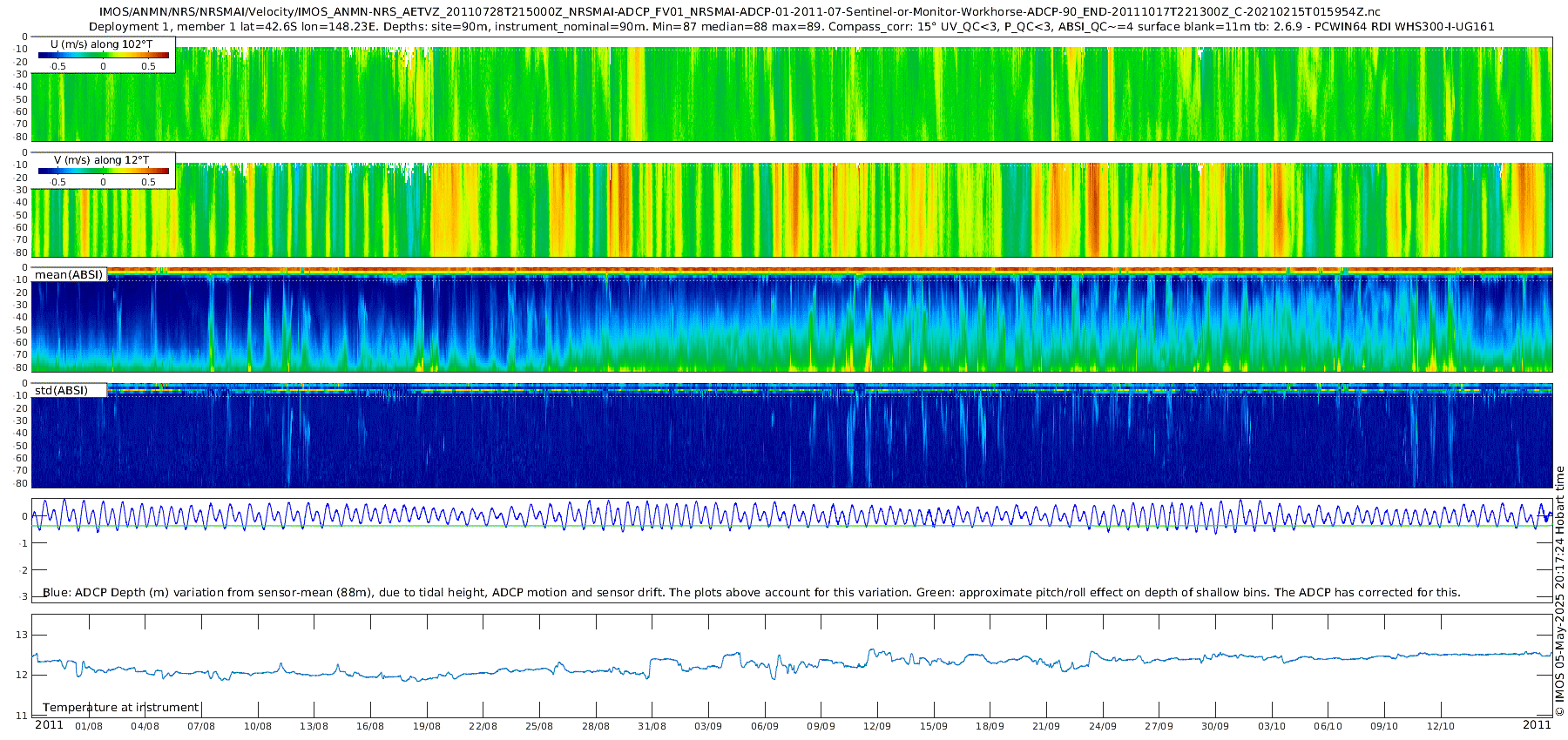Click the blue ADCP Depth description text
Viewport: 1568px width, 740px height.
pos(751,592)
